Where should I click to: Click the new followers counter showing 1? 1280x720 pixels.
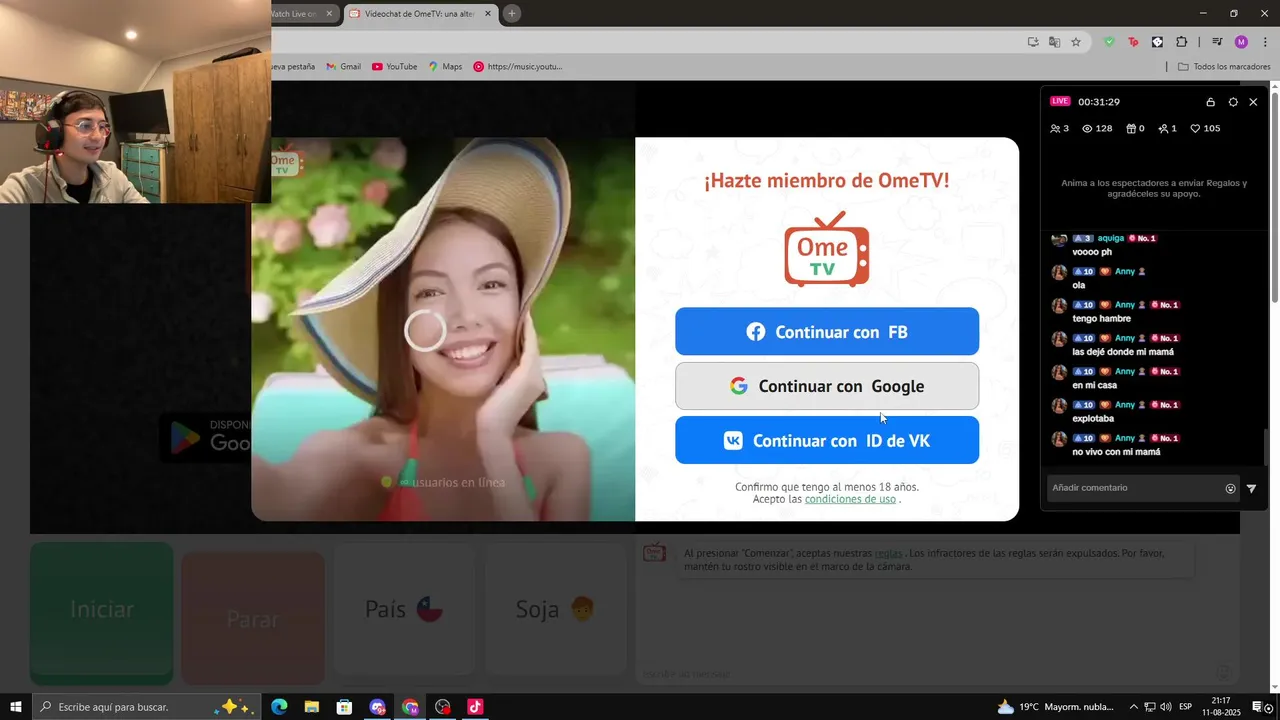(1167, 128)
